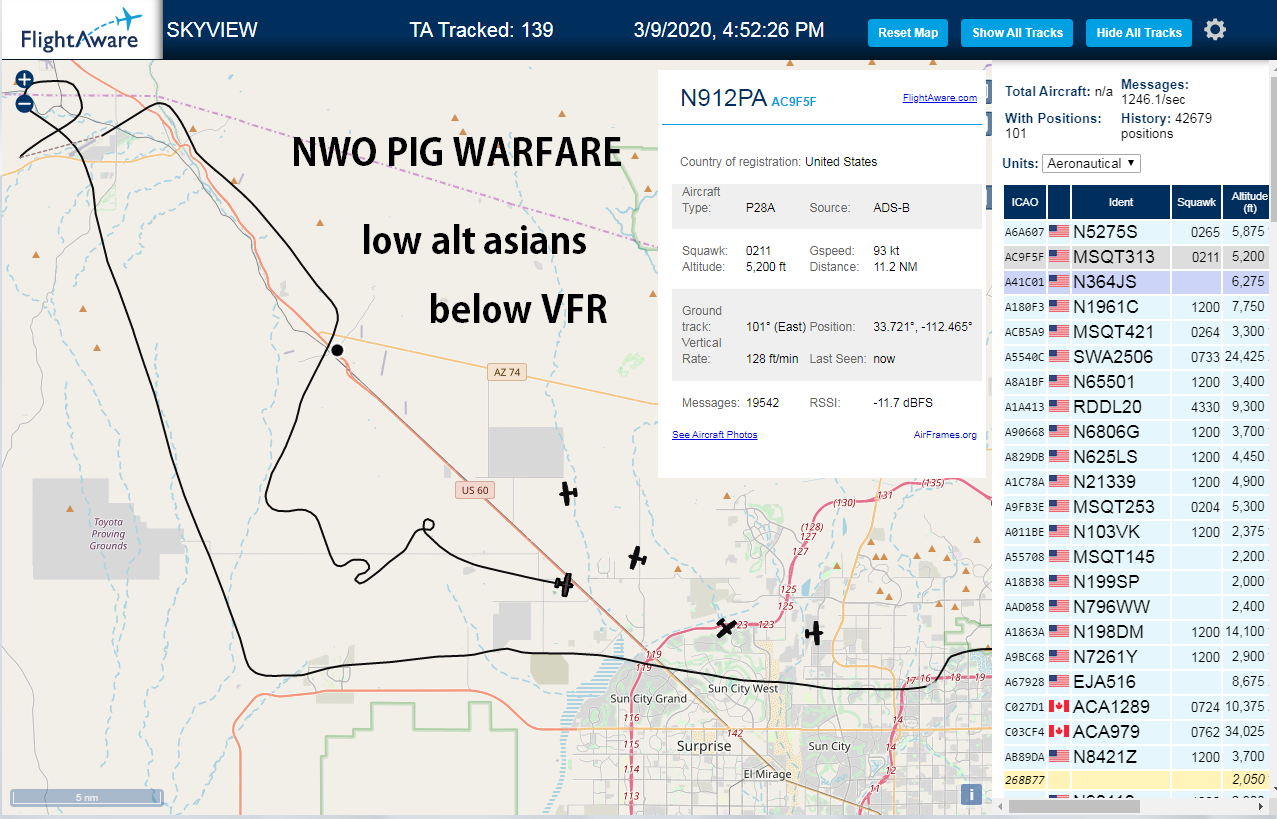Open the FlightAware.com link in aircraft panel
Screen dimensions: 1277x819
[939, 98]
